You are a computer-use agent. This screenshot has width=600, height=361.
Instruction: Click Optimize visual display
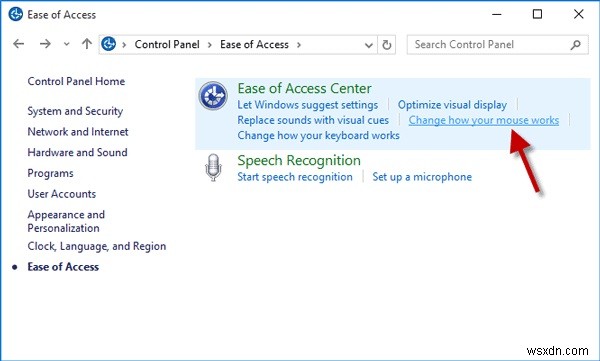tap(452, 105)
